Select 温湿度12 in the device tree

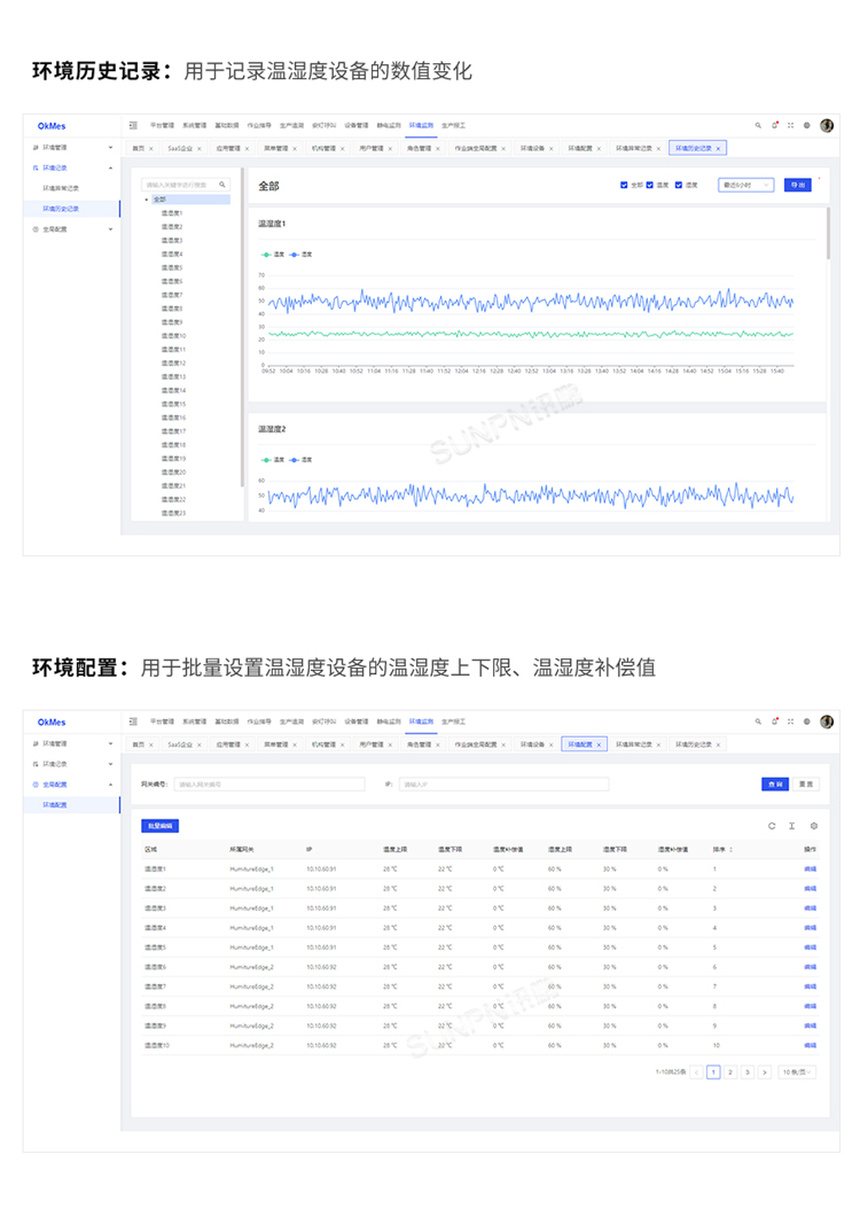(x=173, y=363)
